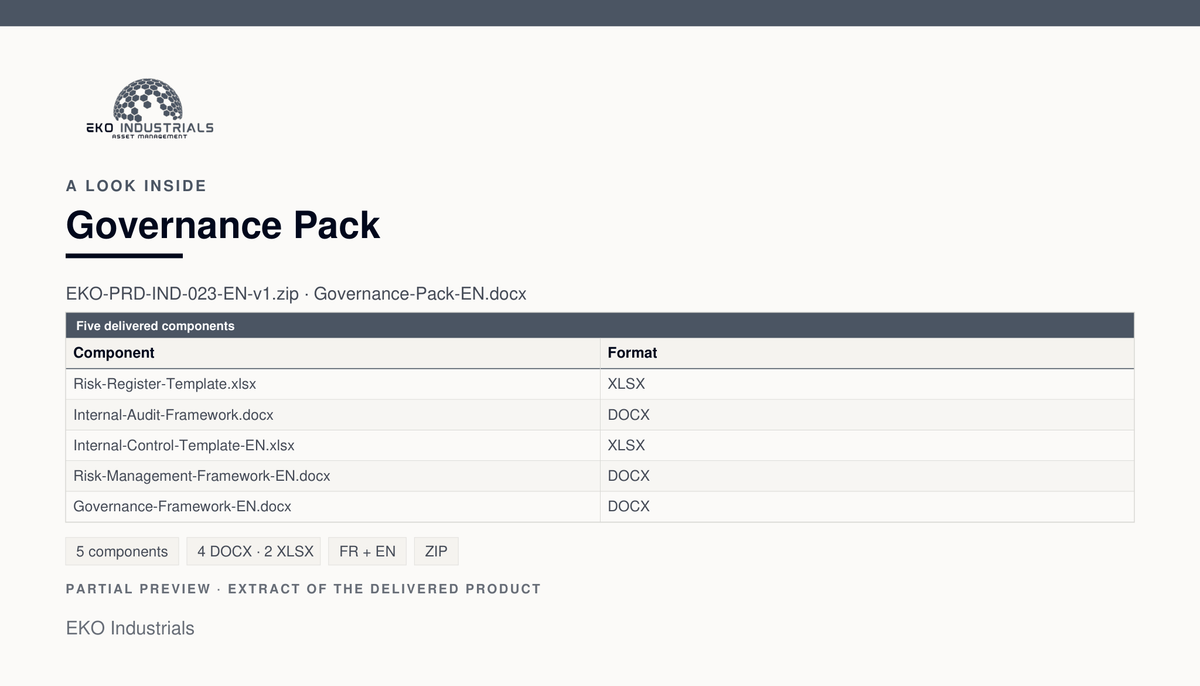Screen dimensions: 1200x686
Task: Click XLSX format of Risk-Register-Template row
Action: (867, 384)
